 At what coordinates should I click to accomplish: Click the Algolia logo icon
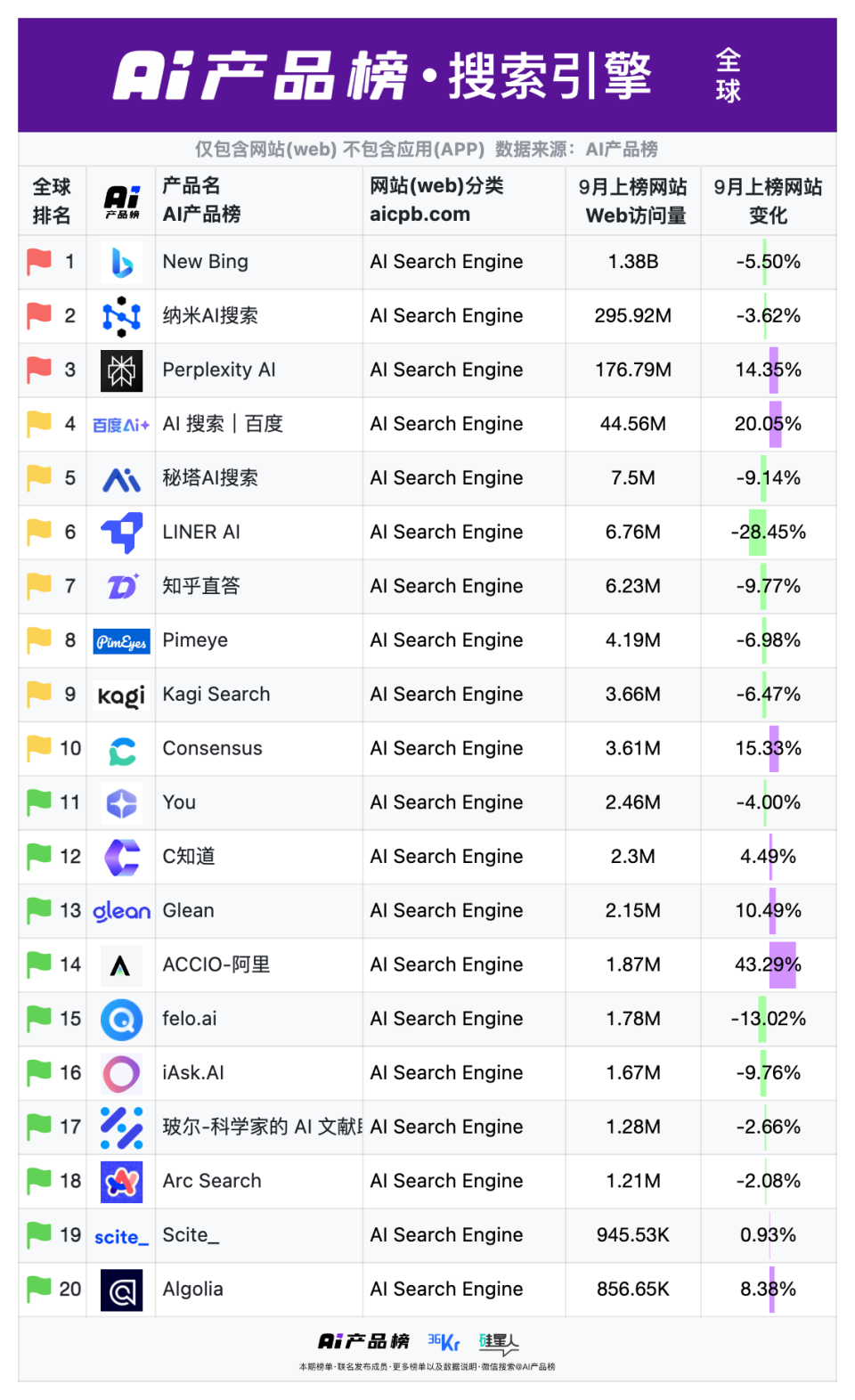[121, 1290]
